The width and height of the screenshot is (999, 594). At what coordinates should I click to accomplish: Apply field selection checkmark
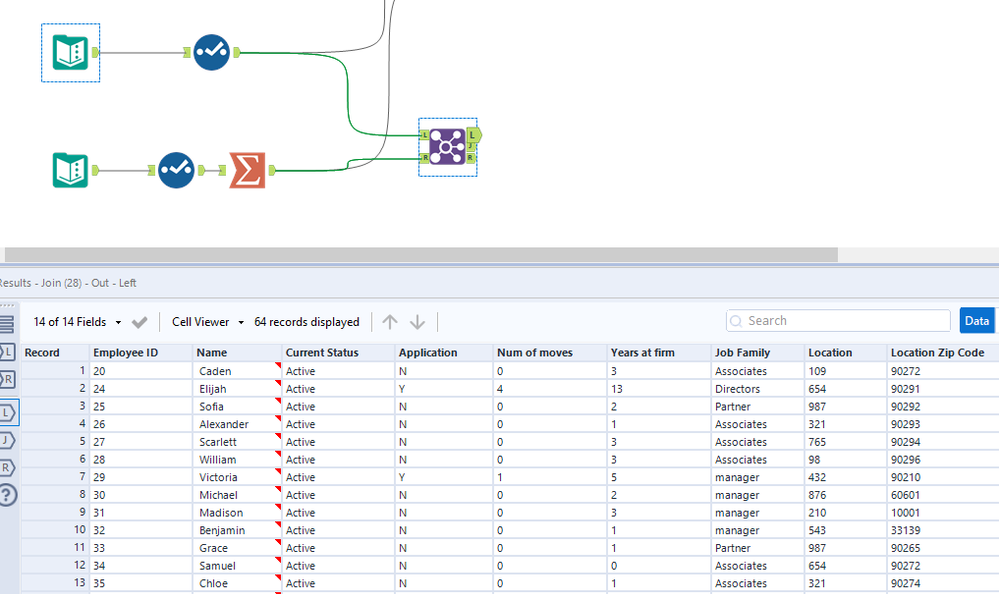140,322
